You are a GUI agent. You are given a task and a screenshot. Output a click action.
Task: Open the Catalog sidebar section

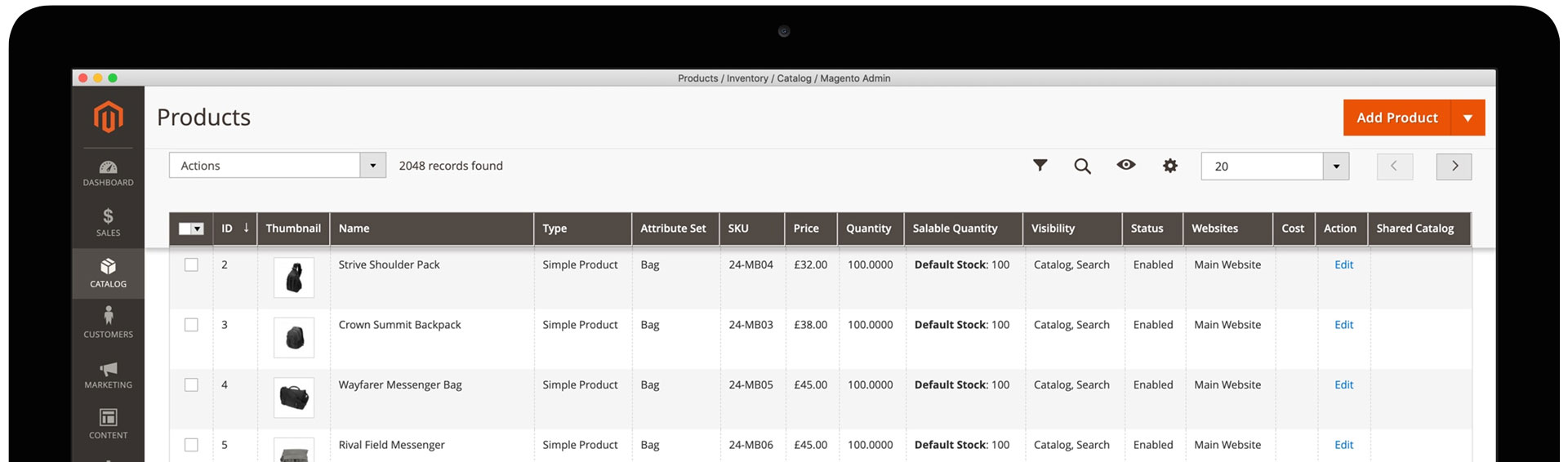[x=108, y=273]
